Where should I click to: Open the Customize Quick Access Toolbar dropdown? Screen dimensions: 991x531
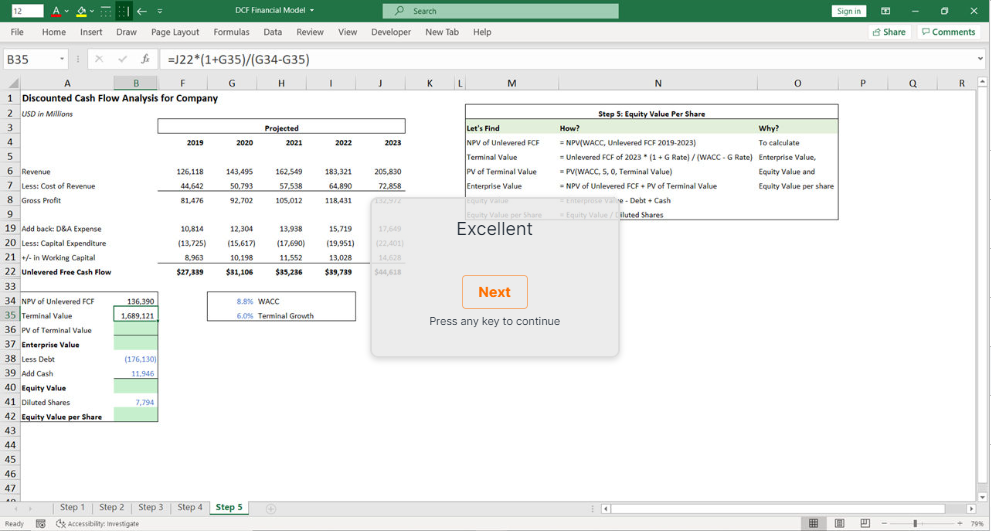(x=160, y=11)
